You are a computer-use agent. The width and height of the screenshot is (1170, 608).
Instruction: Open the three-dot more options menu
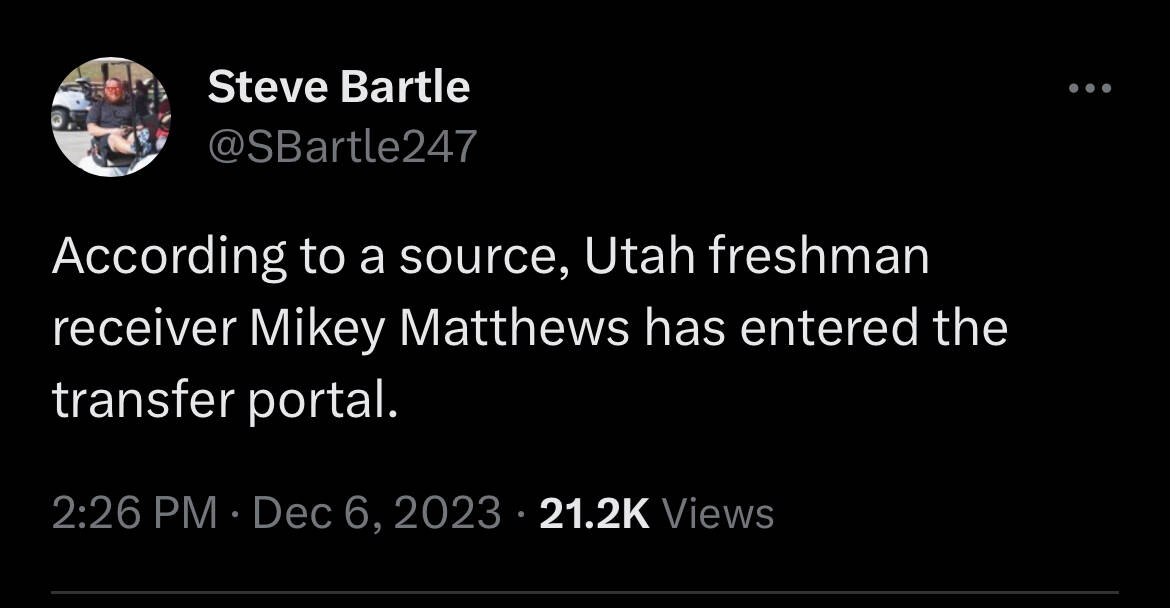1089,89
